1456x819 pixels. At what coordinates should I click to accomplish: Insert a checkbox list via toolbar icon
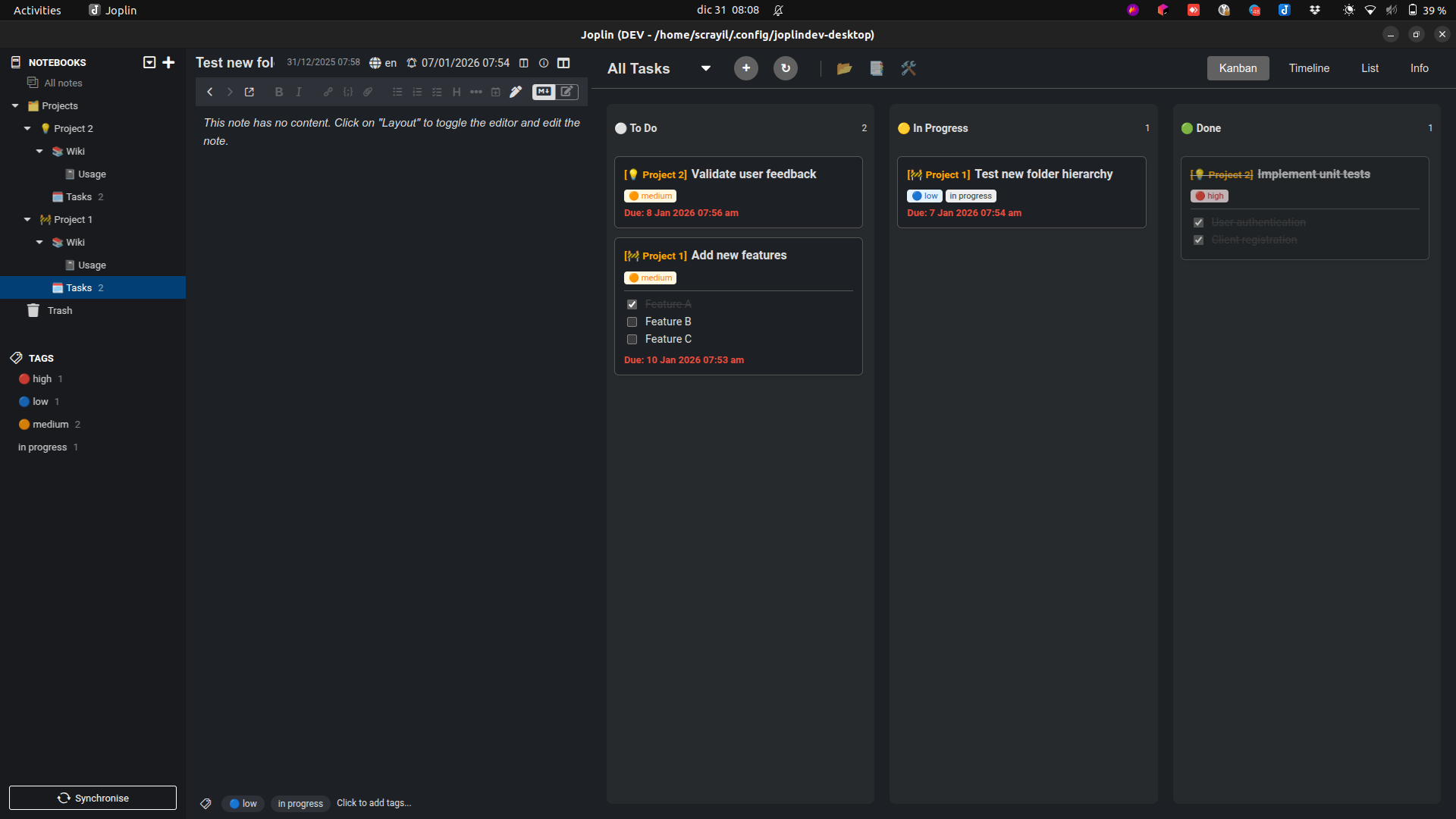[437, 92]
